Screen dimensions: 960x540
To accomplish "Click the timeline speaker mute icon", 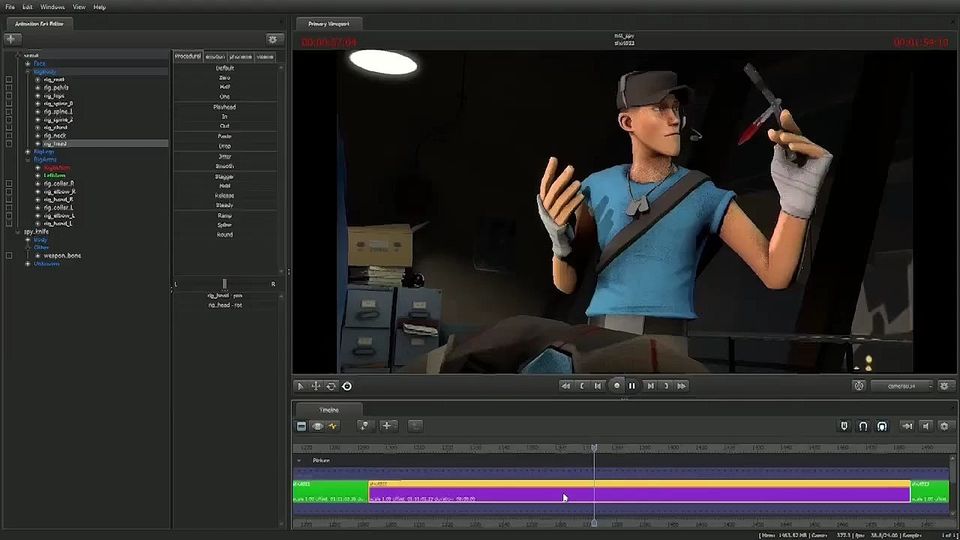I will [x=926, y=426].
